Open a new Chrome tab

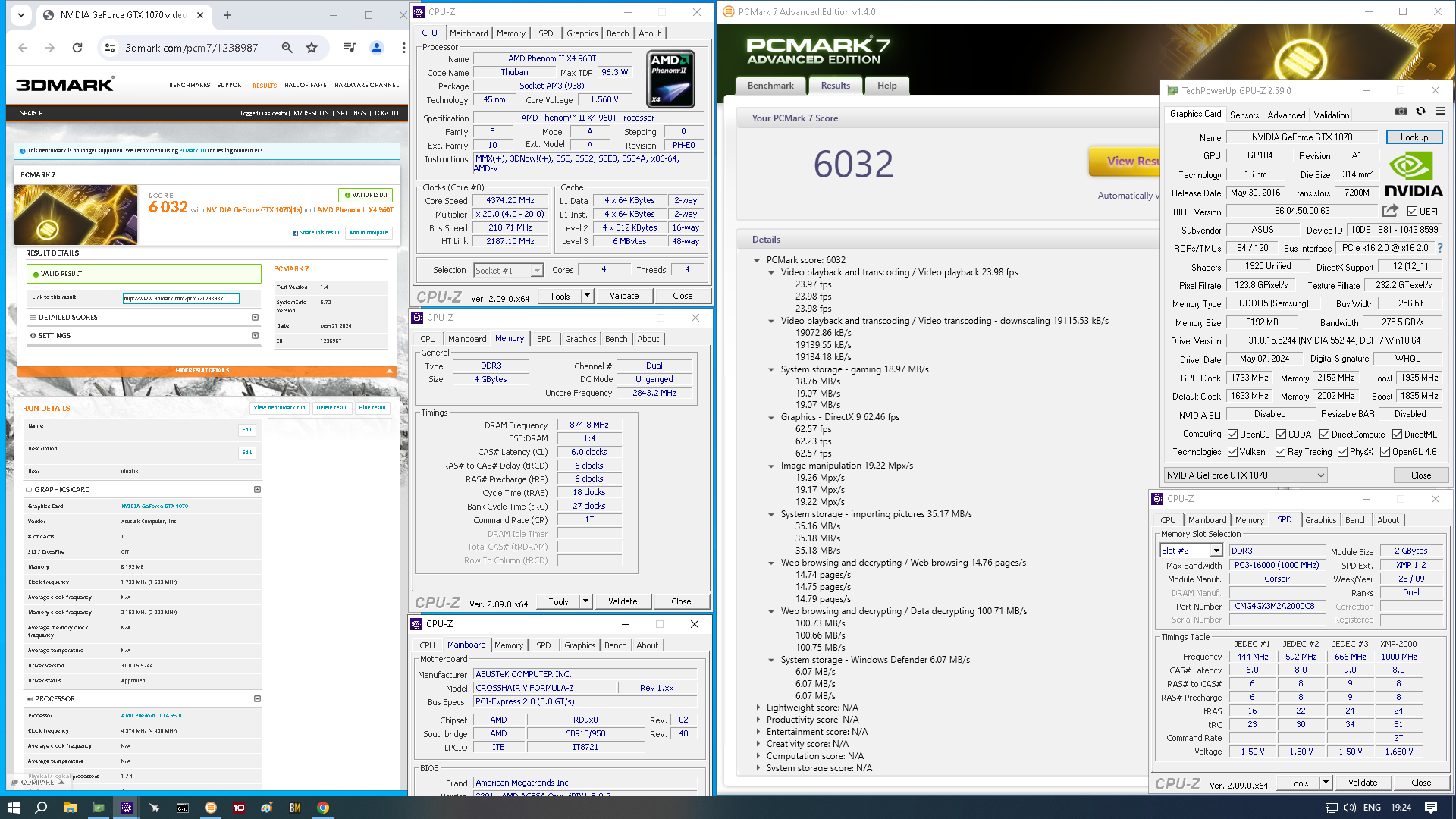click(227, 14)
